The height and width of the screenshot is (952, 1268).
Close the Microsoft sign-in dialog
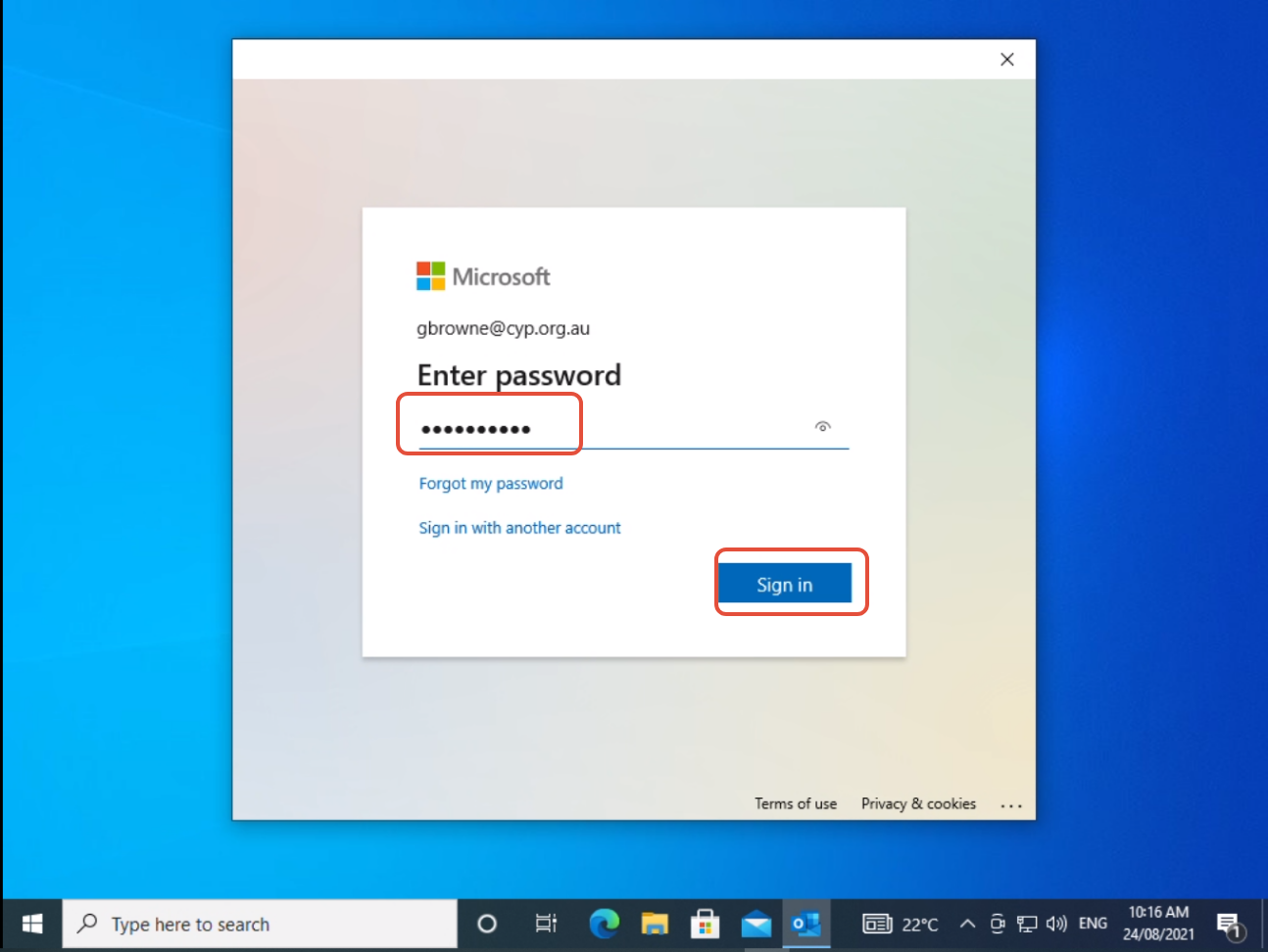1006,60
